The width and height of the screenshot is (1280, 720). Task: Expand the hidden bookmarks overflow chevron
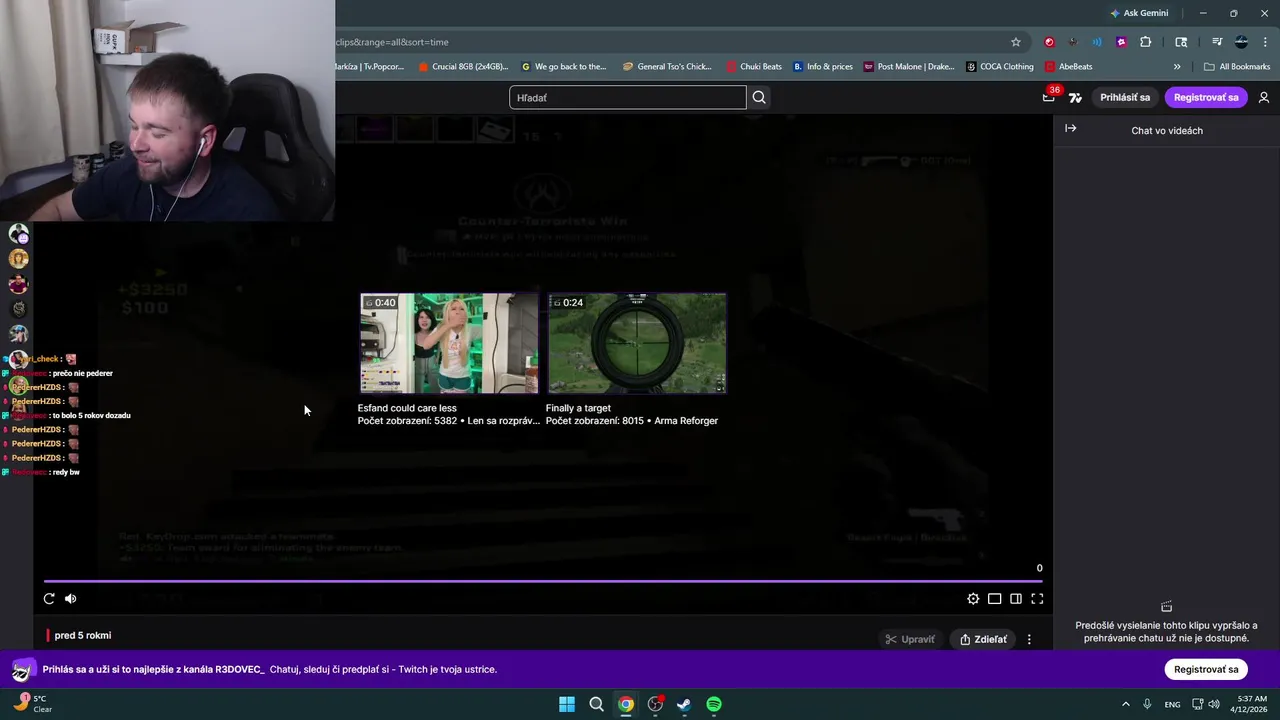[x=1177, y=67]
